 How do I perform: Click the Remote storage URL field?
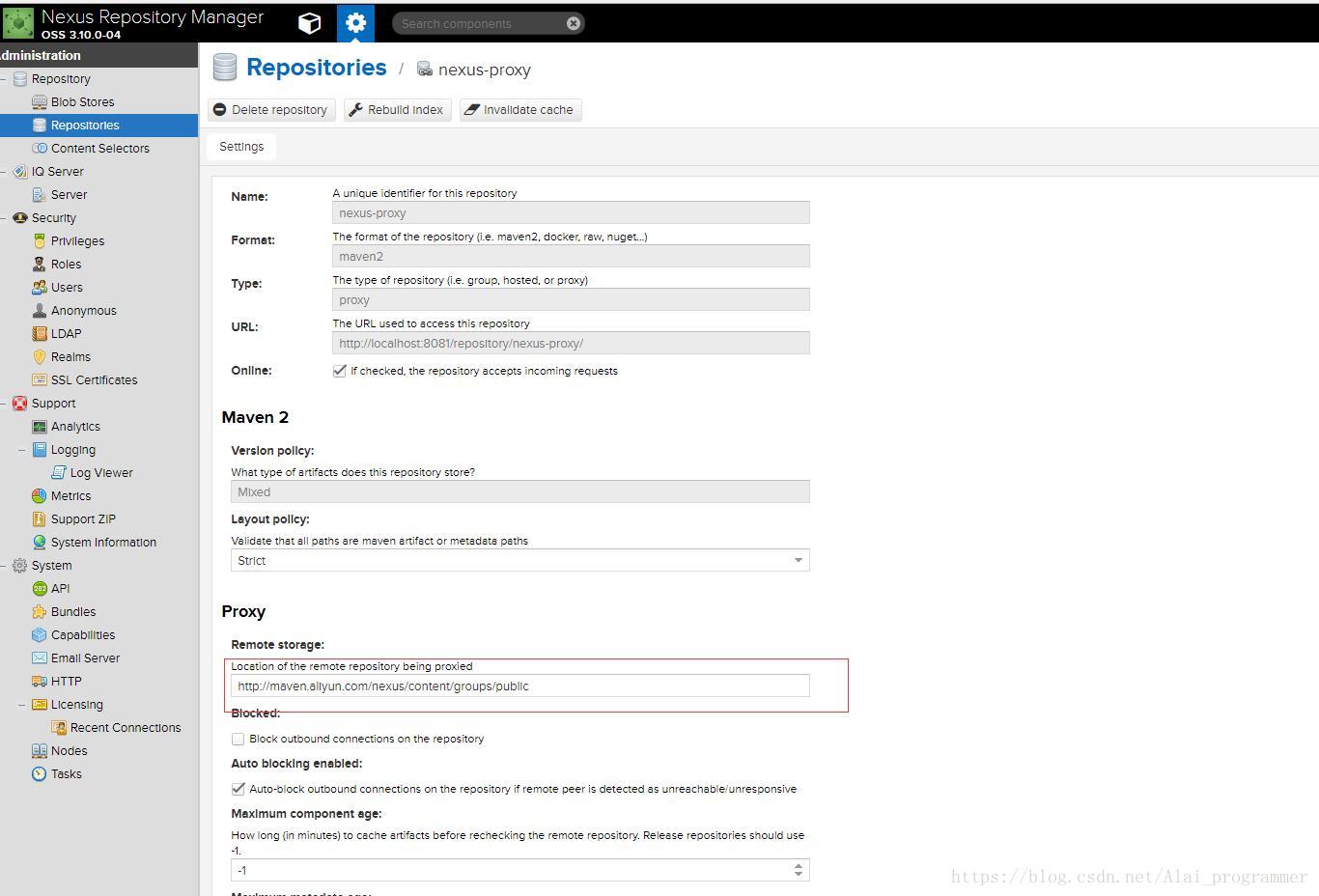click(x=520, y=686)
